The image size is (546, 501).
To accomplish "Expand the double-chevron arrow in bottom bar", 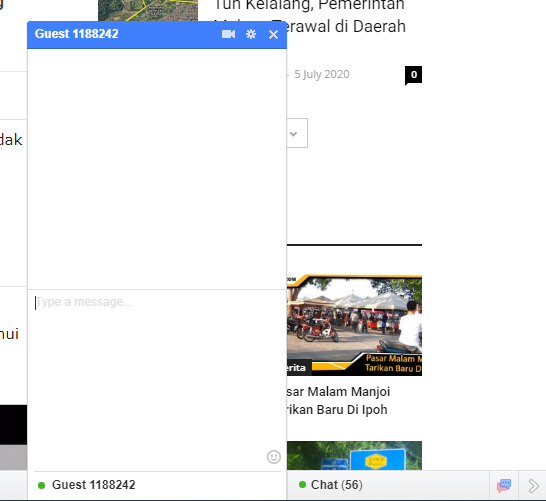I will pyautogui.click(x=533, y=485).
